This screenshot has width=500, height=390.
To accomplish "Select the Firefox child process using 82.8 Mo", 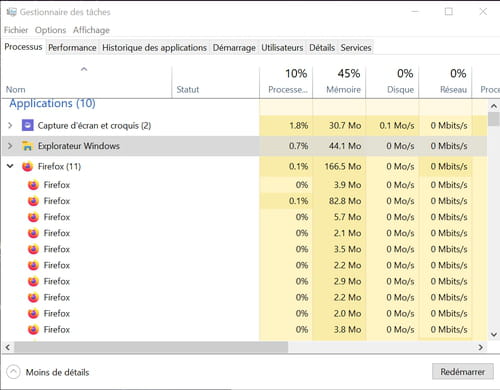I will pyautogui.click(x=244, y=201).
